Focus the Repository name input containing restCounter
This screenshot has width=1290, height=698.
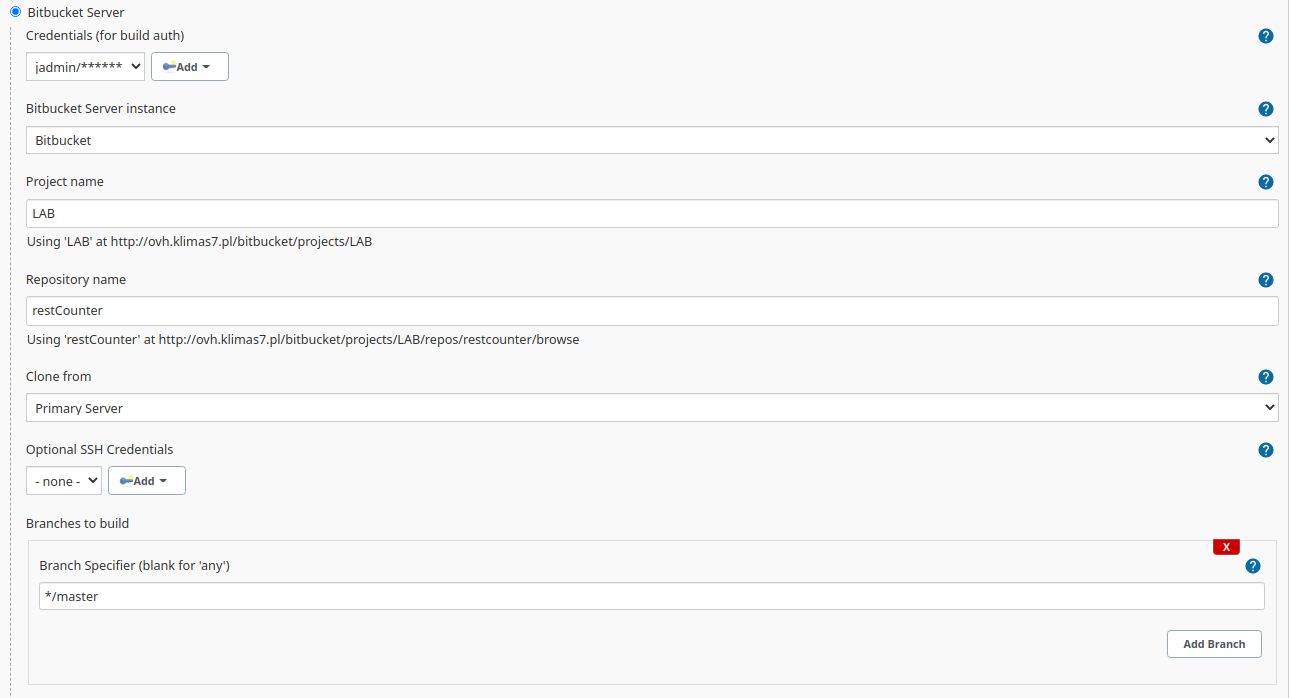652,311
